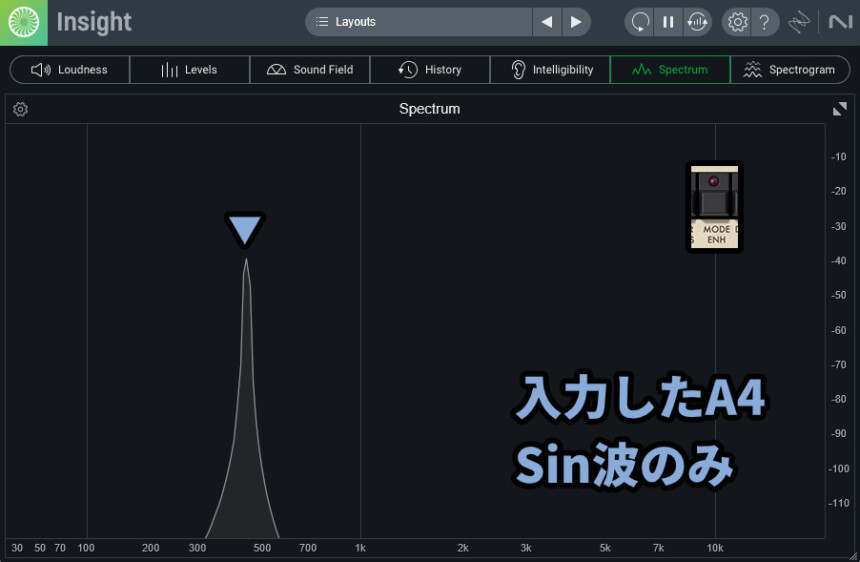Pause the metering display

pyautogui.click(x=668, y=22)
